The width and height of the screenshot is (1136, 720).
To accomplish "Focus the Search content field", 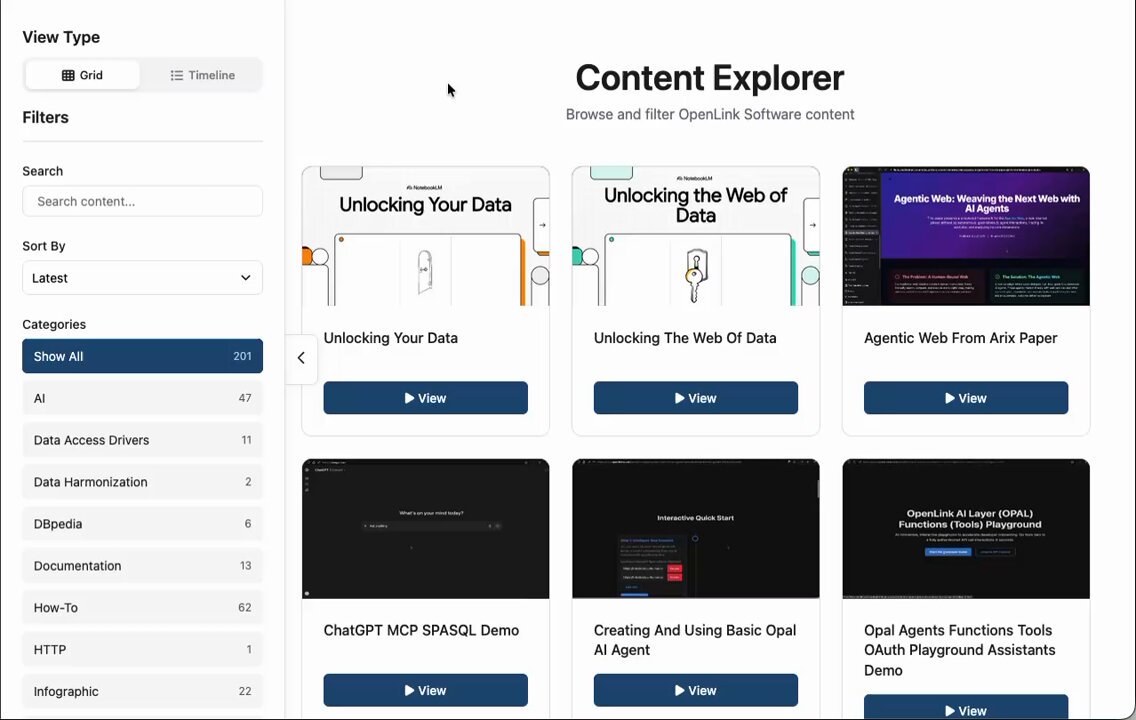I will (143, 201).
